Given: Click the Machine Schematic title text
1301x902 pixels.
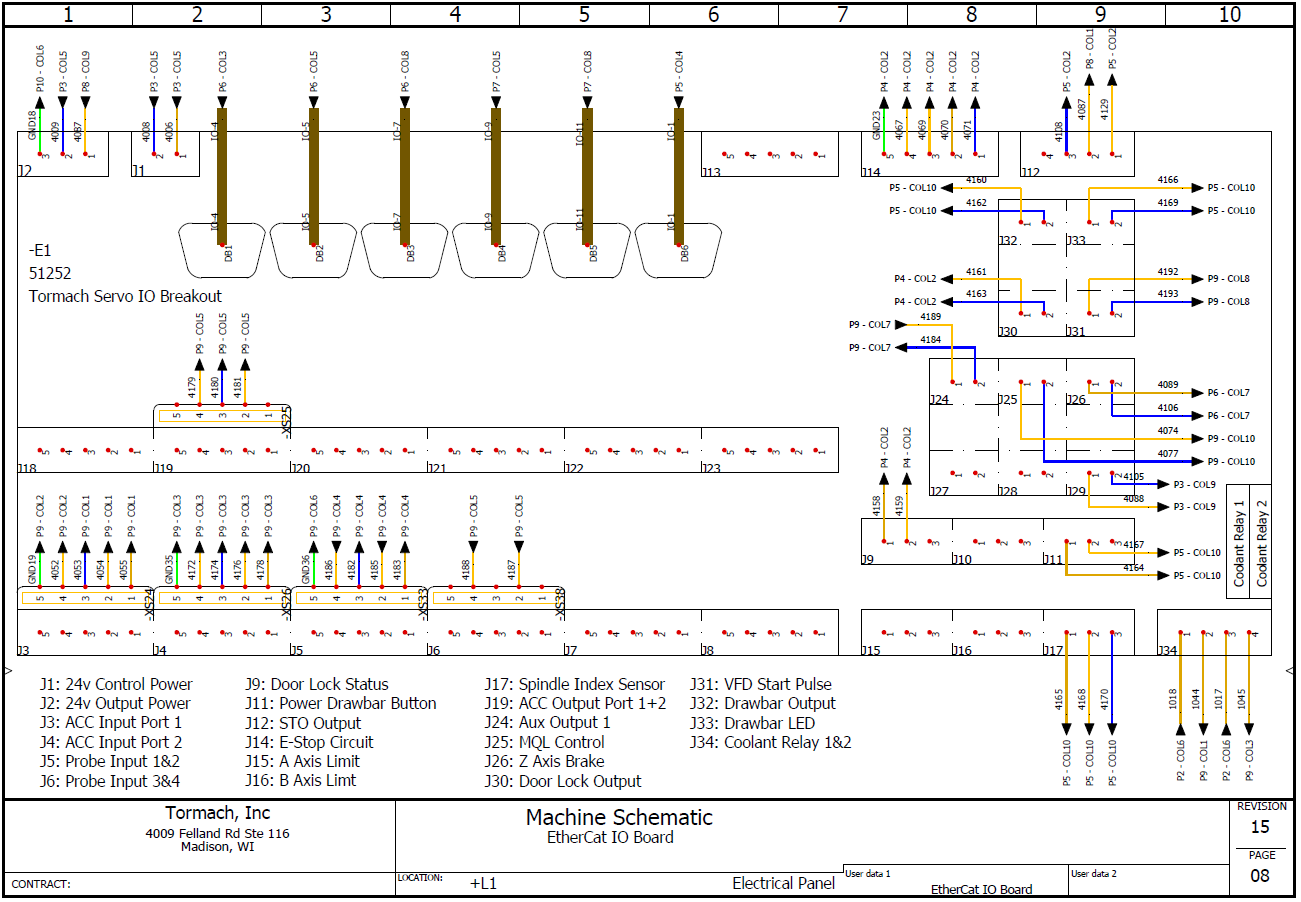Looking at the screenshot, I should point(619,817).
